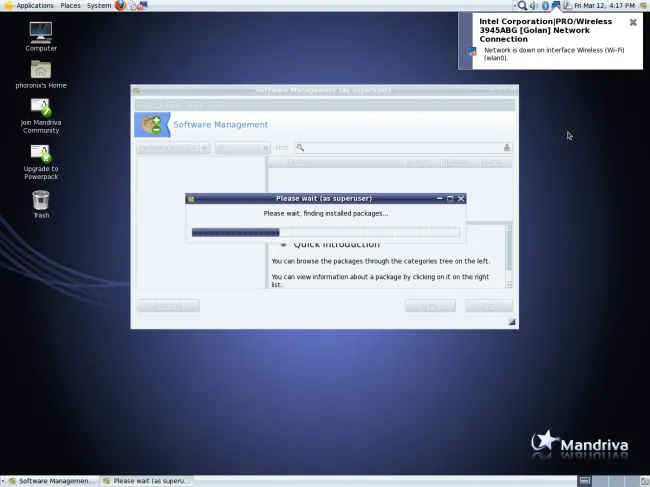Open Upgrade to Powerpack desktop icon
650x487 pixels.
coord(41,162)
